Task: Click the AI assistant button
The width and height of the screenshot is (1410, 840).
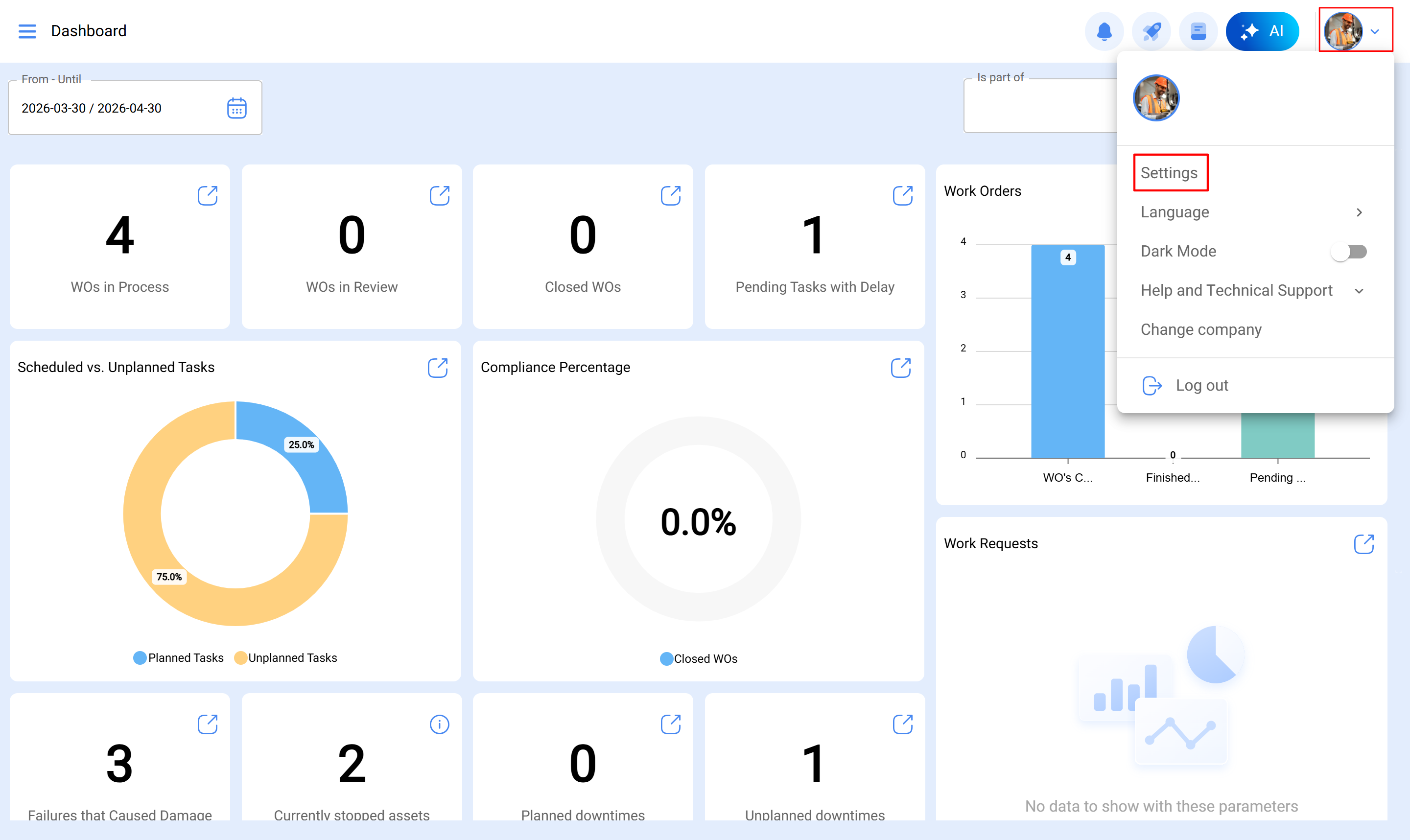Action: tap(1262, 31)
